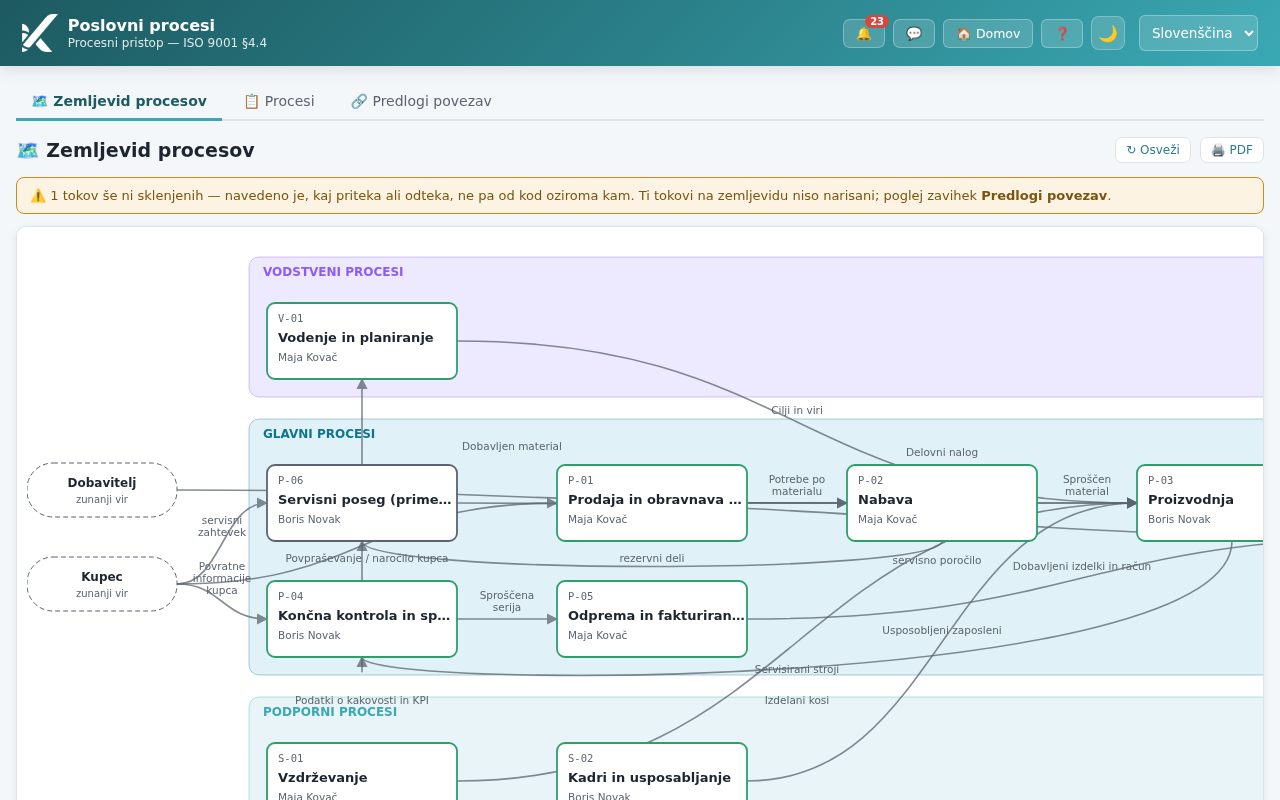Go to Domov home page
Image resolution: width=1280 pixels, height=800 pixels.
[x=988, y=33]
